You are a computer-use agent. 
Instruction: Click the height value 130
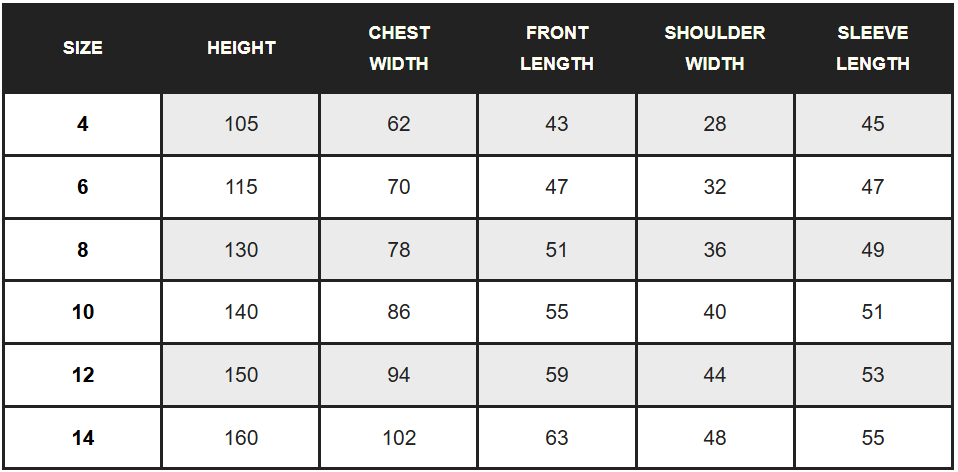tap(241, 250)
